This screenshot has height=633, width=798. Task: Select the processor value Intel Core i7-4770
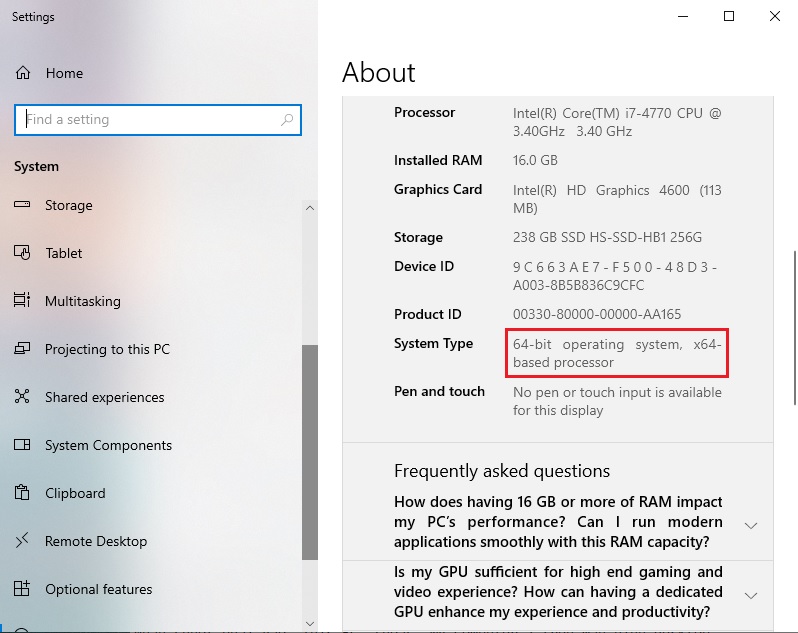pyautogui.click(x=617, y=122)
